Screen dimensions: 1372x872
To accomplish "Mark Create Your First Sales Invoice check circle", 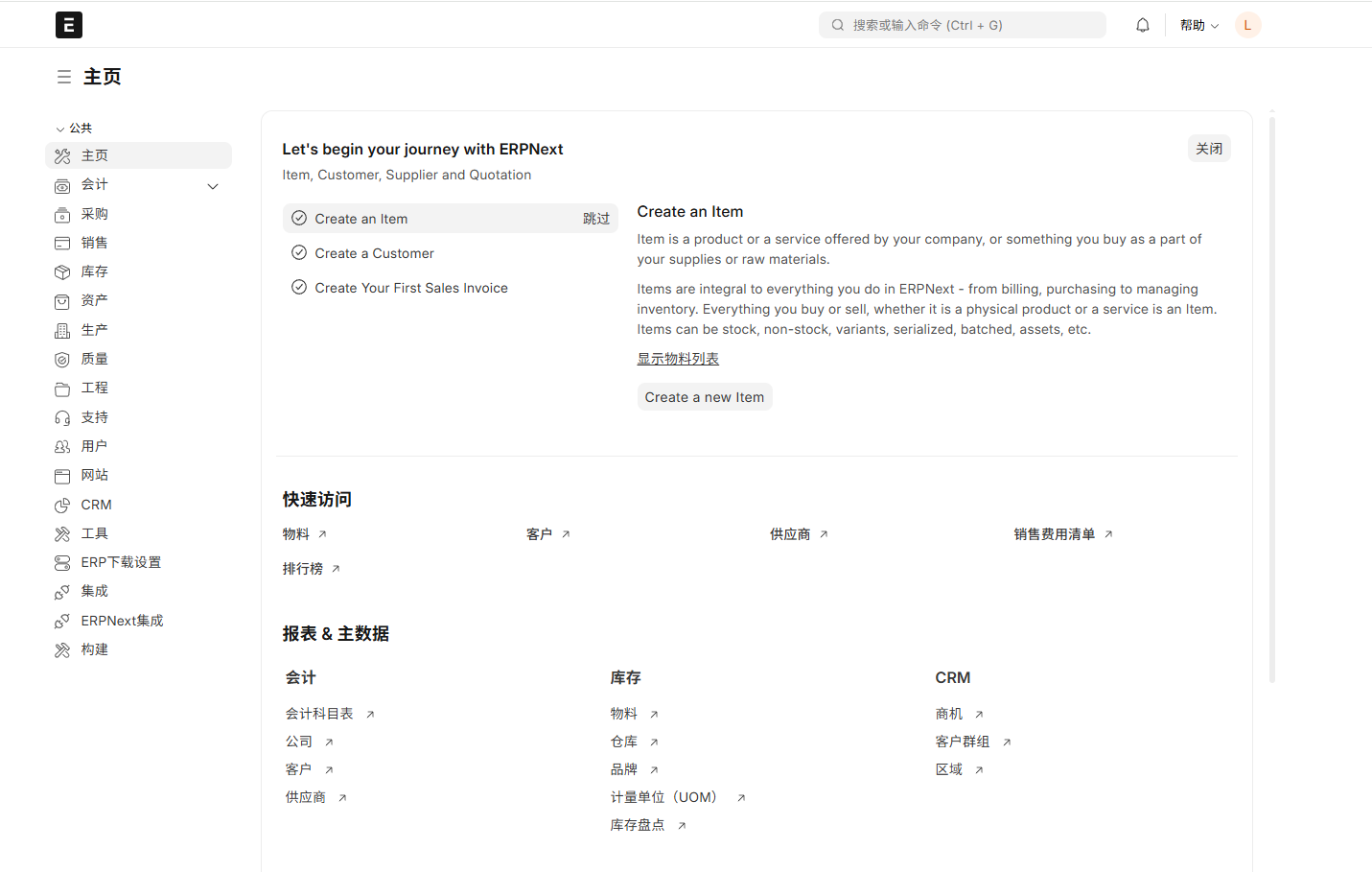I will click(x=299, y=287).
